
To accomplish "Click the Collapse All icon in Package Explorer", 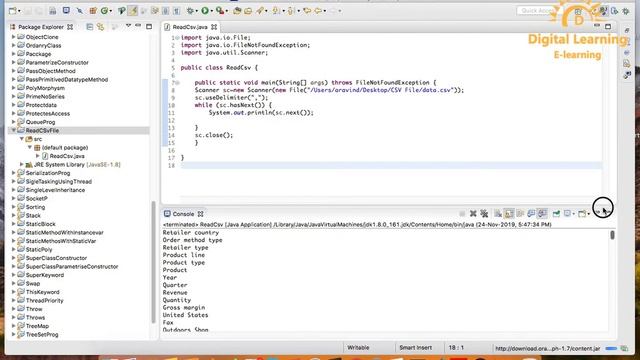I will click(89, 27).
